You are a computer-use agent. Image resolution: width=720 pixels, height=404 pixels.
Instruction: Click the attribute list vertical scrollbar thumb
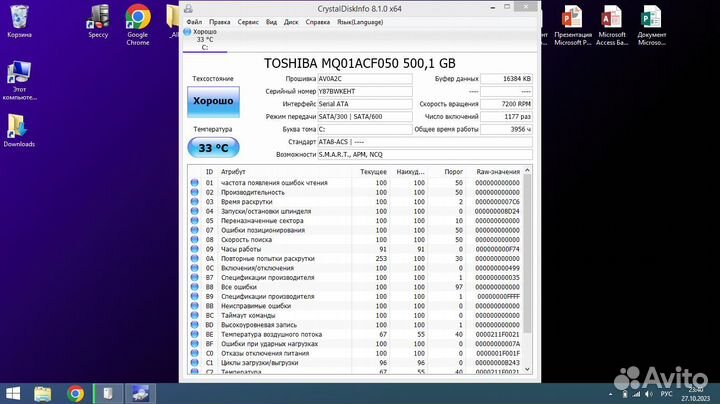point(528,253)
